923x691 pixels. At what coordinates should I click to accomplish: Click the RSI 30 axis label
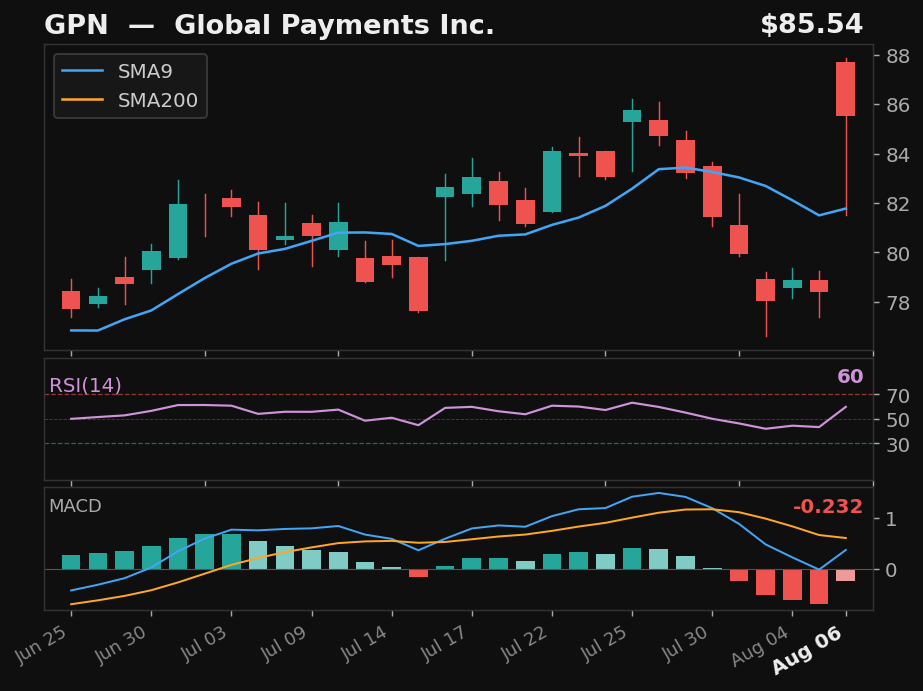pos(898,445)
